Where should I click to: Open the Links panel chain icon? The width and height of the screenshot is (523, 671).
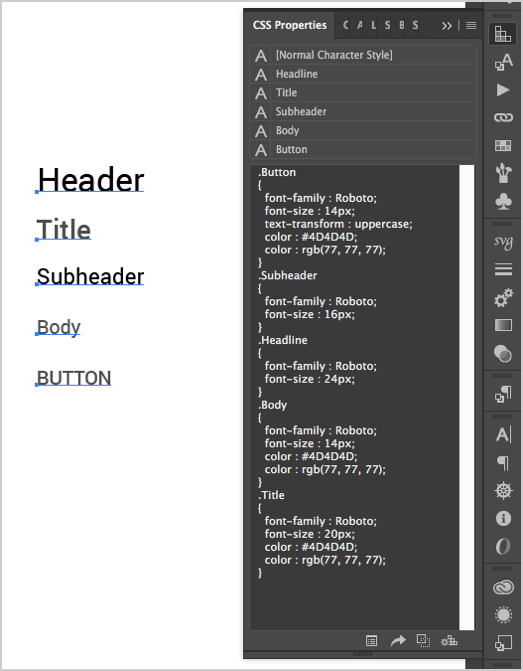click(x=503, y=117)
